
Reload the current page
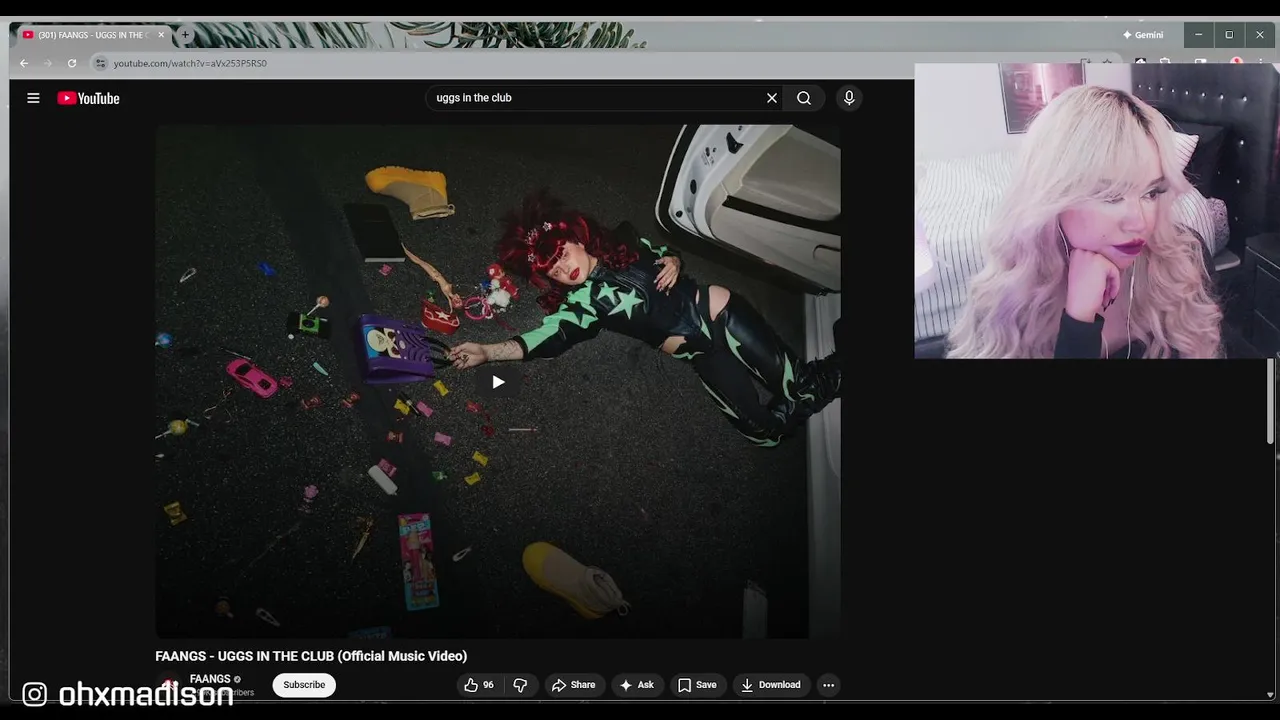pos(72,63)
